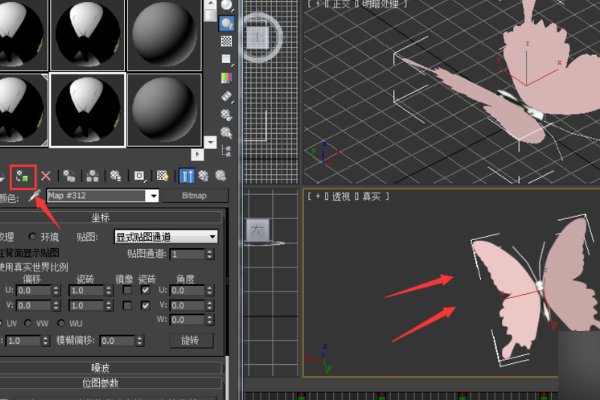This screenshot has width=600, height=400.
Task: Uncheck the U 瓷砖 checkbox
Action: pos(145,290)
